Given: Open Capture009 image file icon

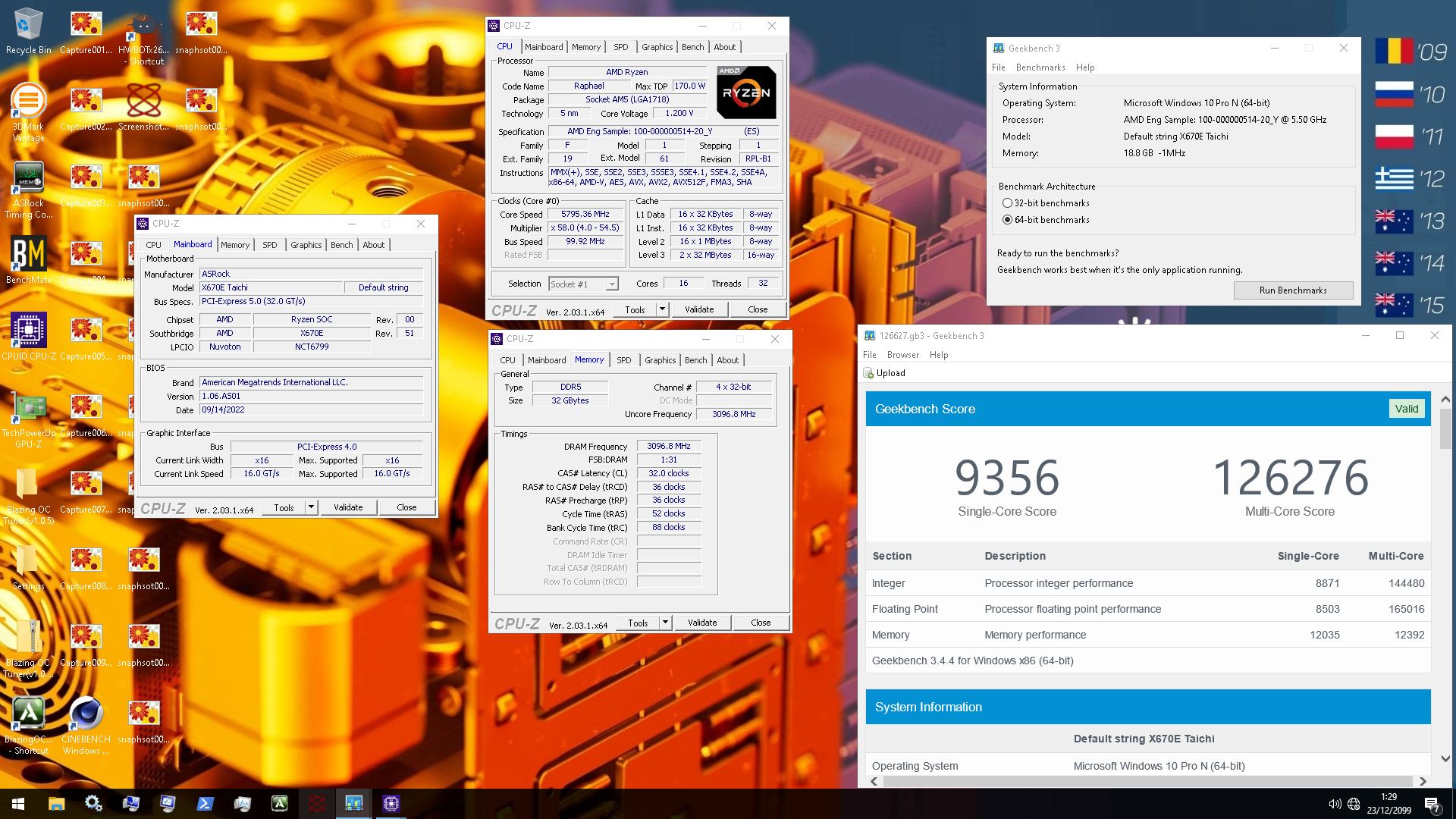Looking at the screenshot, I should [86, 644].
